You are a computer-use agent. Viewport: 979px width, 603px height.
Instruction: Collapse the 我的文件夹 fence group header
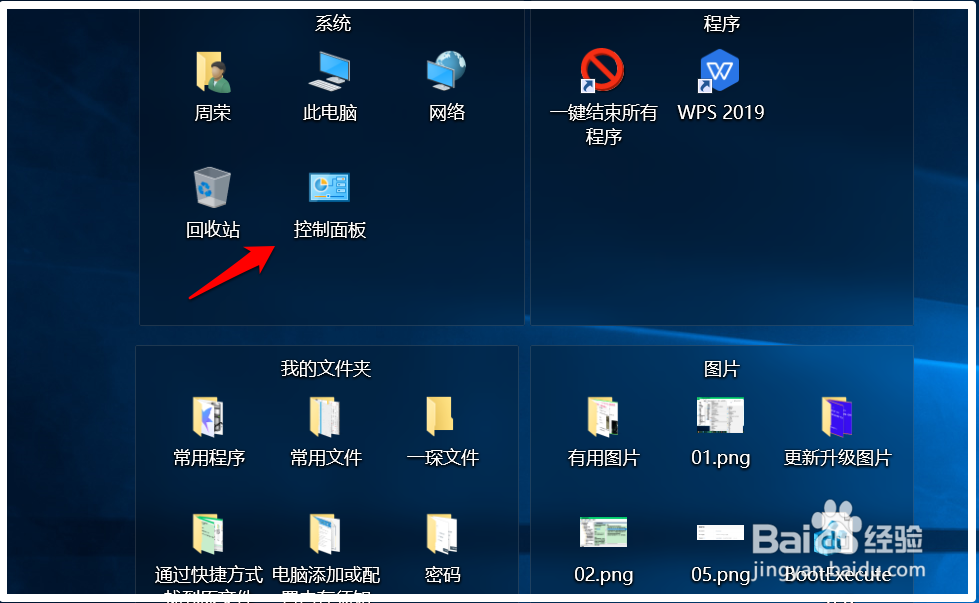coord(331,368)
